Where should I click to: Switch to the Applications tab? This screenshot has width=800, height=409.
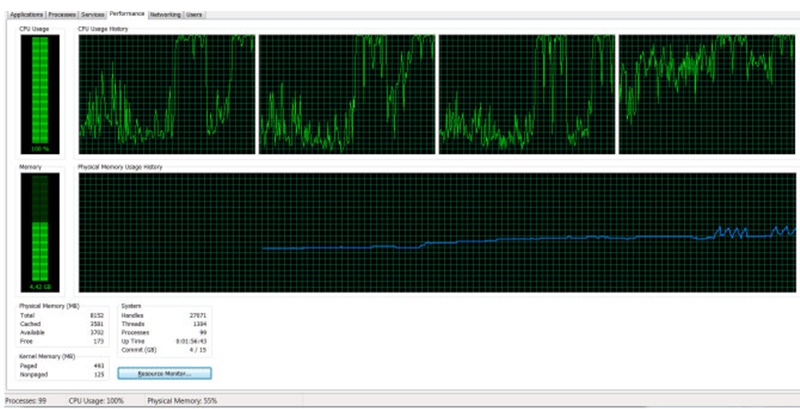pos(23,15)
